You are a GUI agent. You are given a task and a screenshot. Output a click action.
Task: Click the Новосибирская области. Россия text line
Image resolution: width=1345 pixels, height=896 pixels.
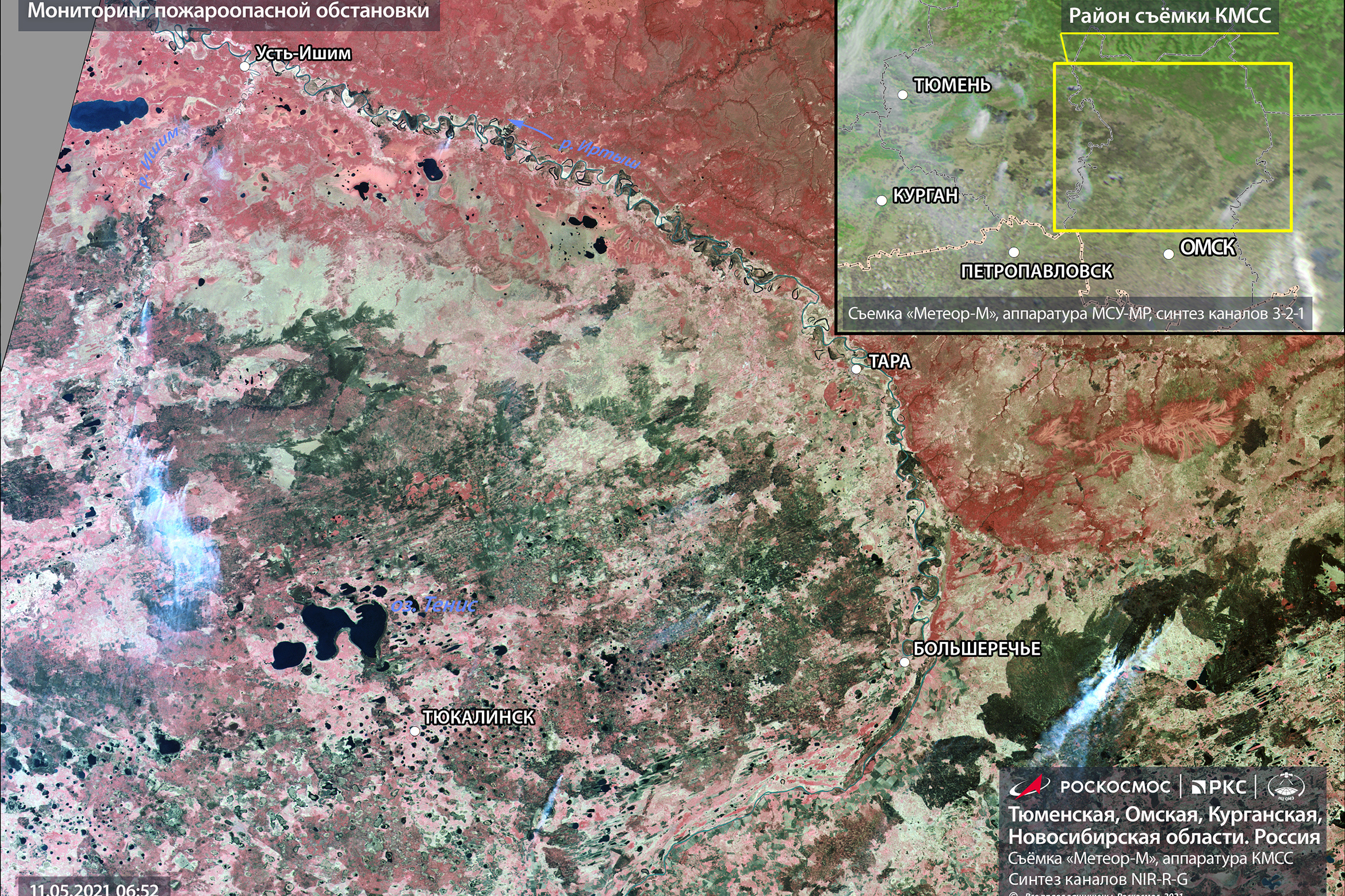[x=1164, y=837]
